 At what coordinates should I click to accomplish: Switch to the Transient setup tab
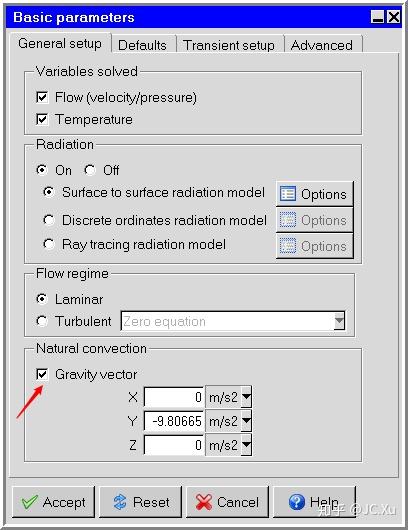pos(230,45)
